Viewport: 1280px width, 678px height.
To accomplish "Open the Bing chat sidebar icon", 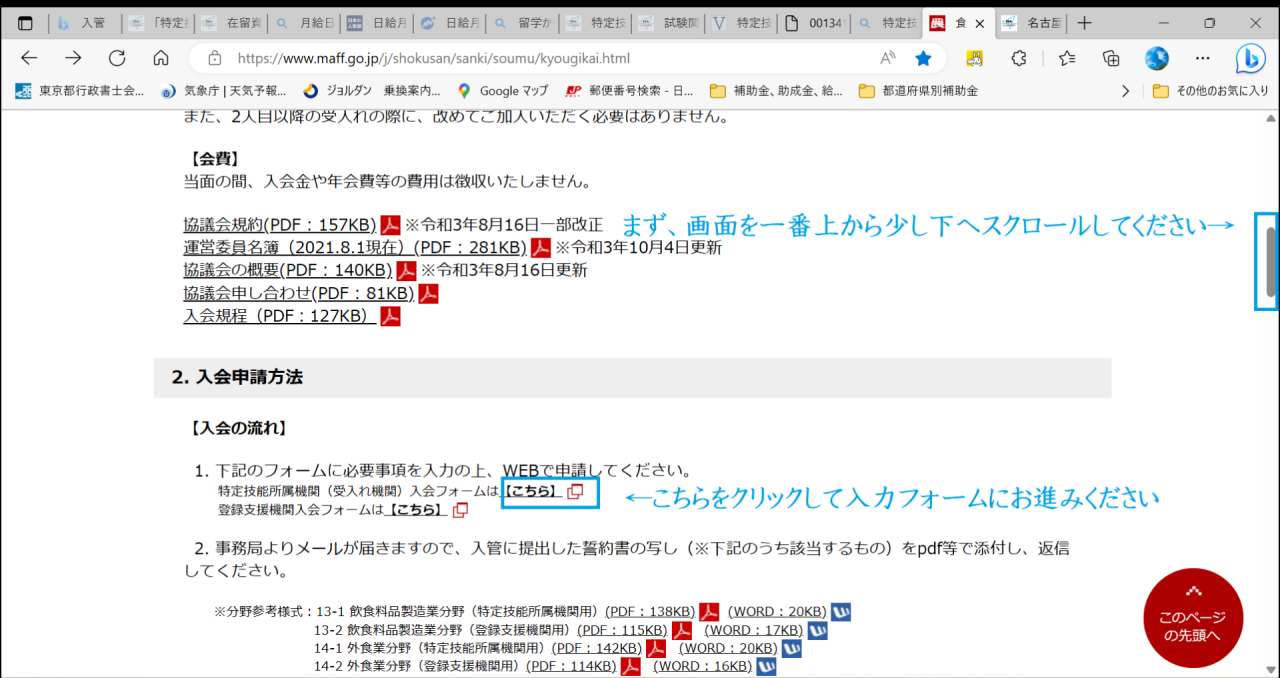I will point(1249,59).
